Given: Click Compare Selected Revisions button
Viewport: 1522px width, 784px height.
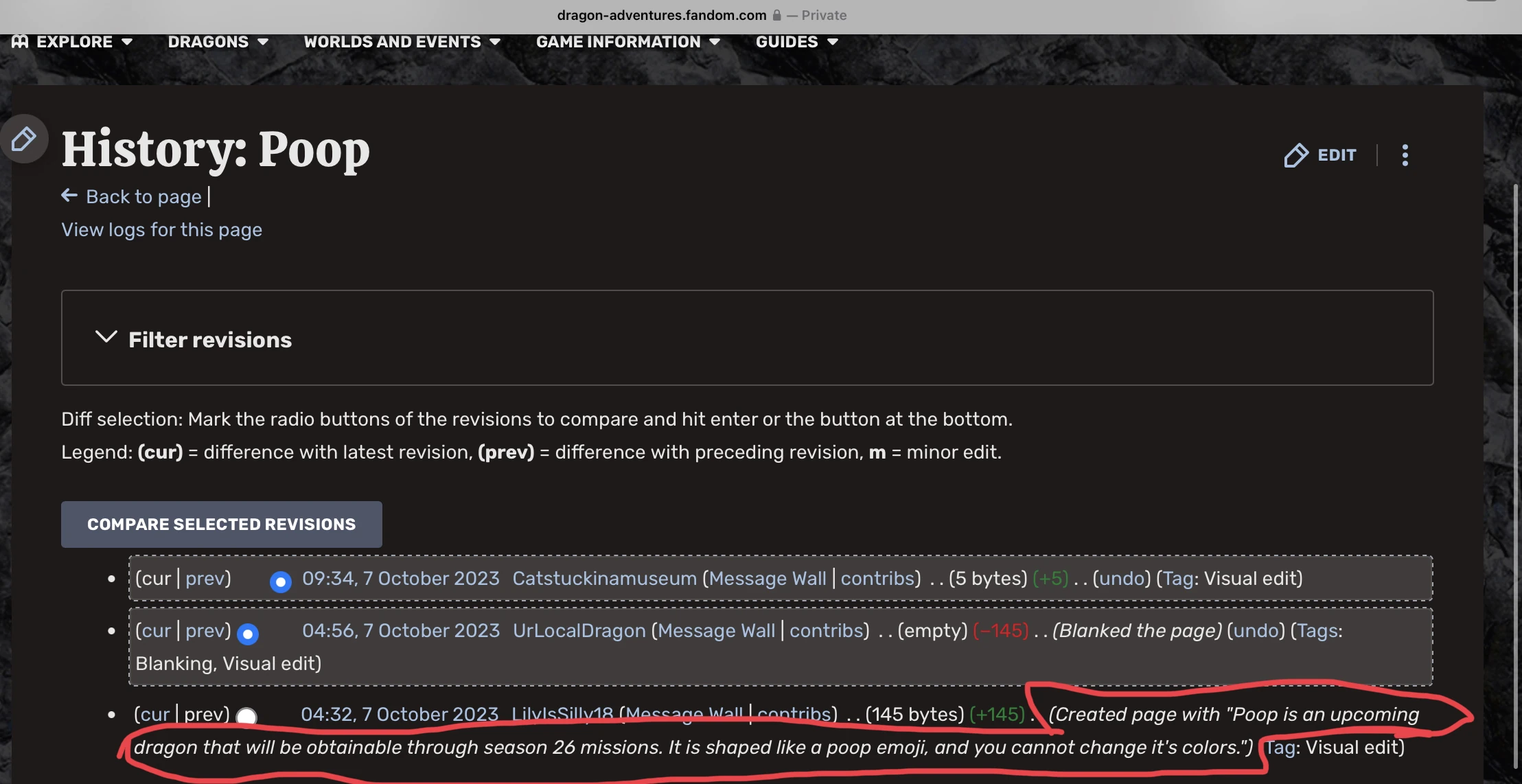Looking at the screenshot, I should coord(221,524).
